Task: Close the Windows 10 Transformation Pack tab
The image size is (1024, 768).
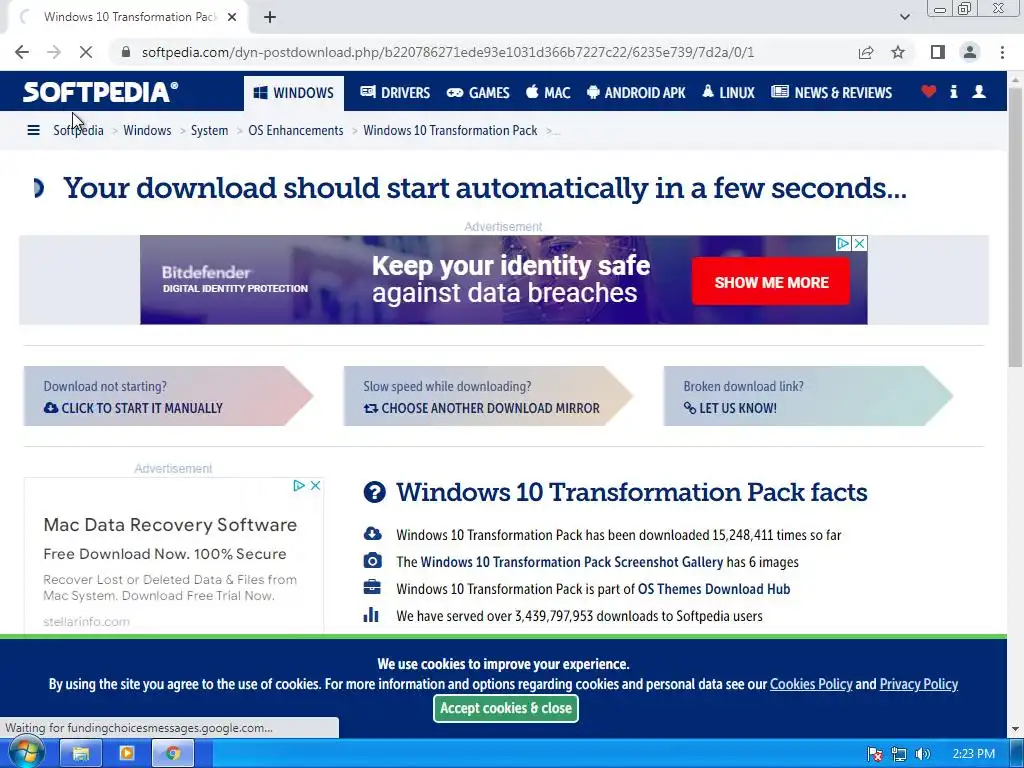Action: [x=232, y=17]
